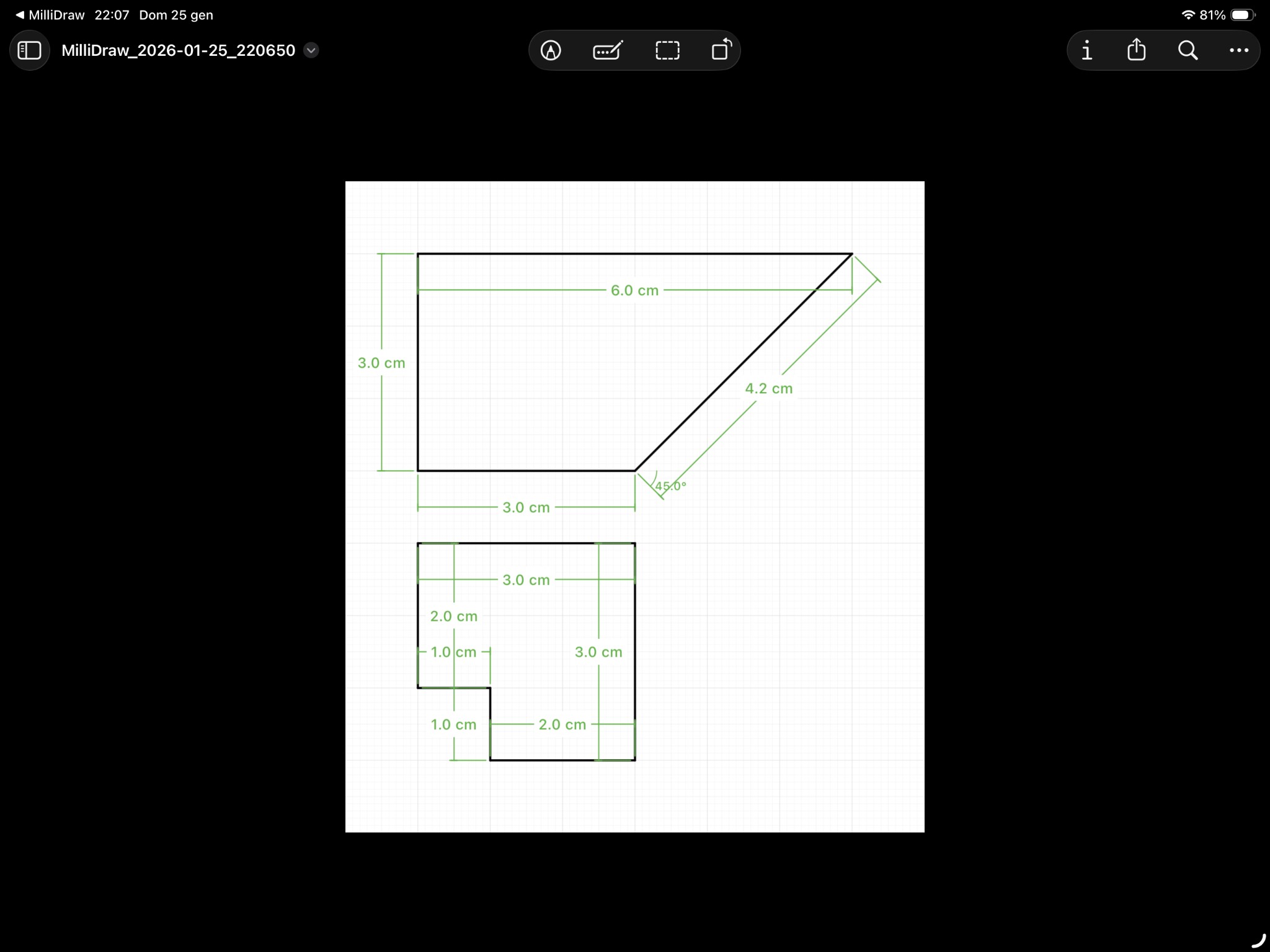1270x952 pixels.
Task: Open the Share sheet
Action: click(1135, 50)
